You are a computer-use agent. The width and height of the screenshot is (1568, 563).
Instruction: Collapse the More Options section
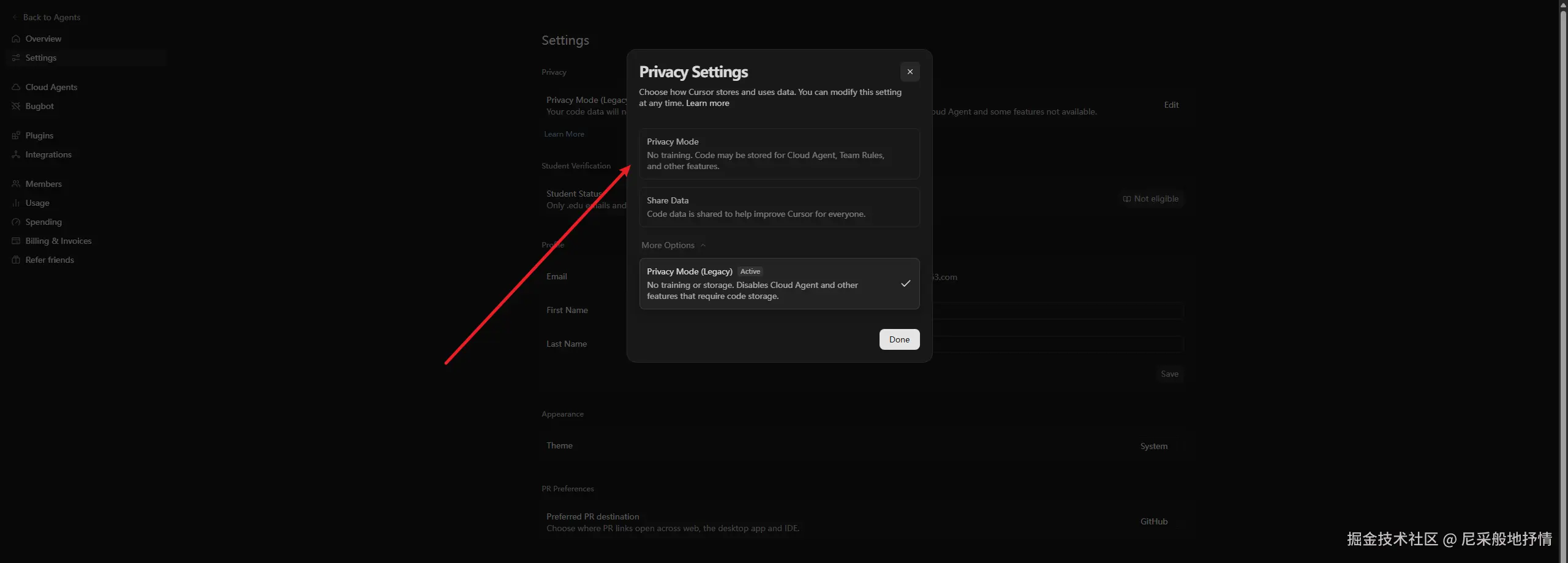point(674,245)
